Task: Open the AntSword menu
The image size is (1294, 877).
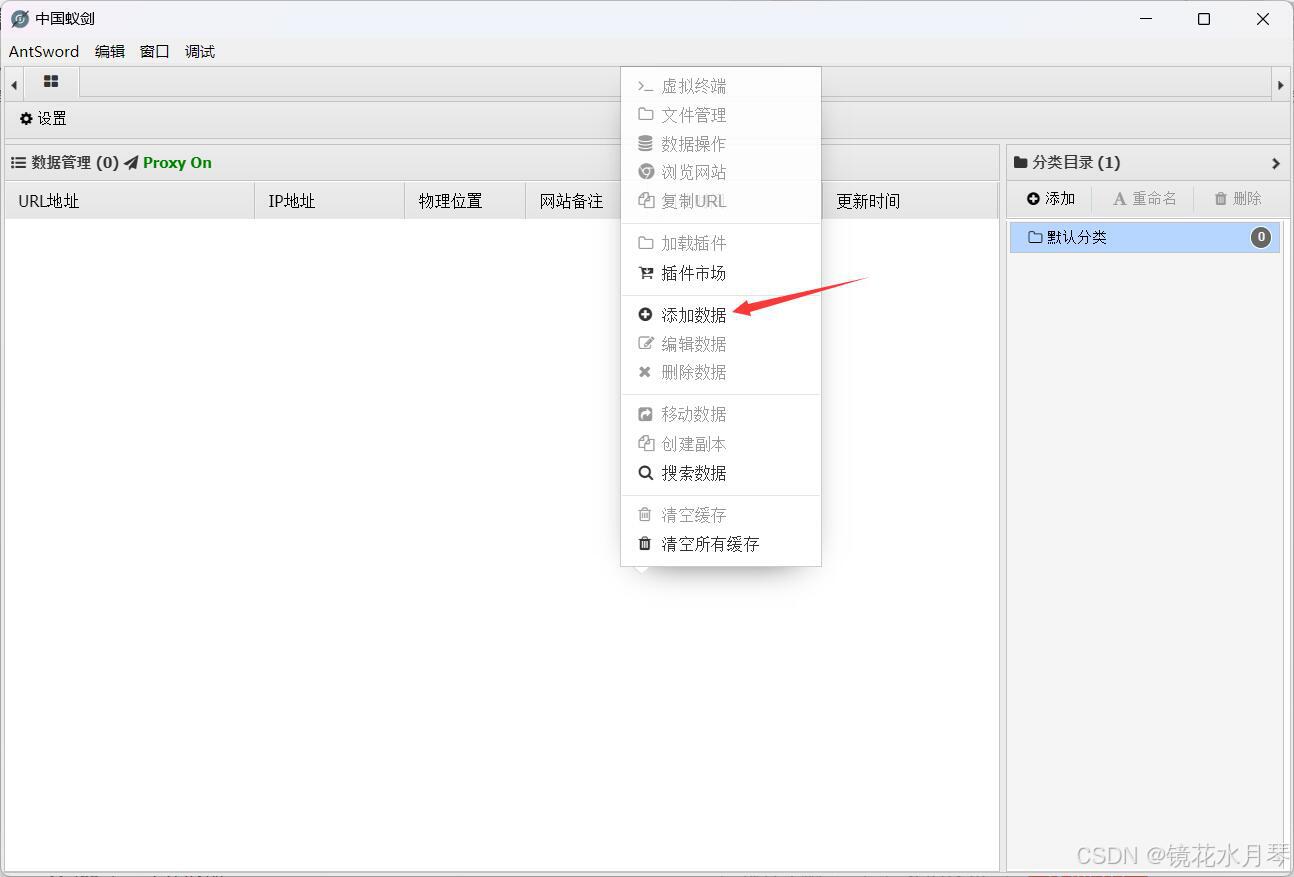Action: coord(44,52)
